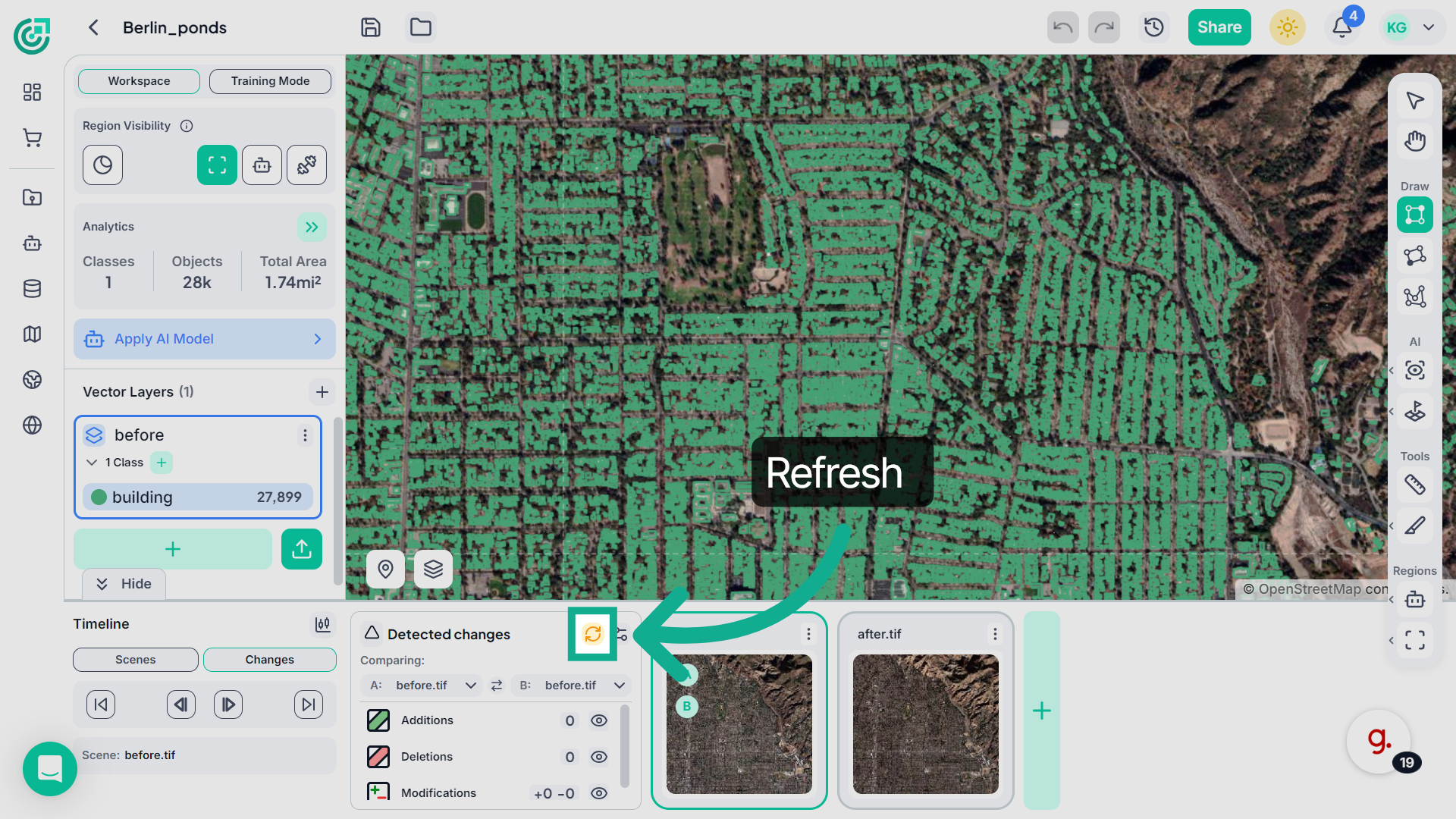Screen dimensions: 1456x819
Task: Open the globe icon in sidebar
Action: click(x=32, y=425)
